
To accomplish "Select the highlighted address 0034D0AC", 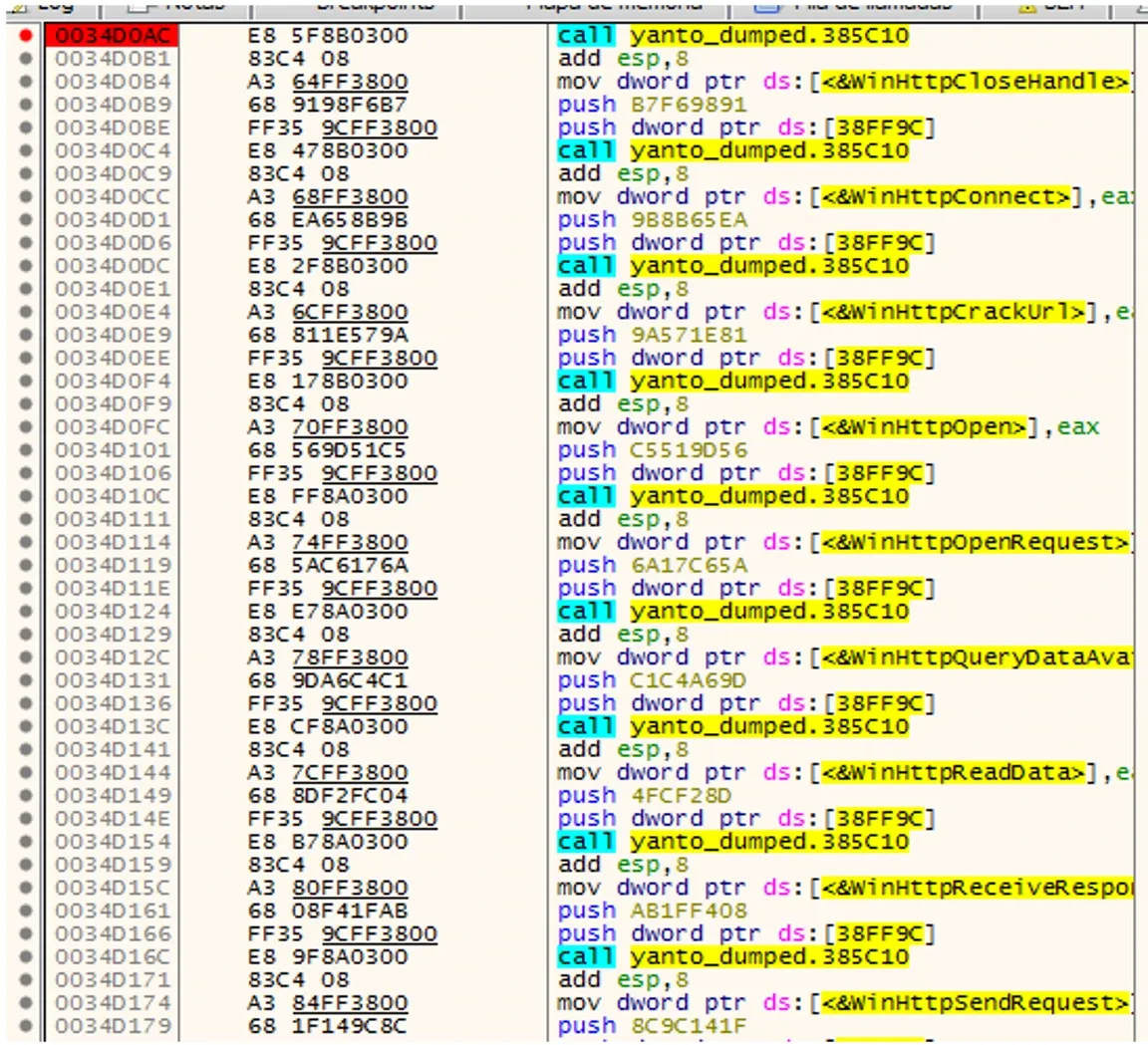I will click(112, 35).
